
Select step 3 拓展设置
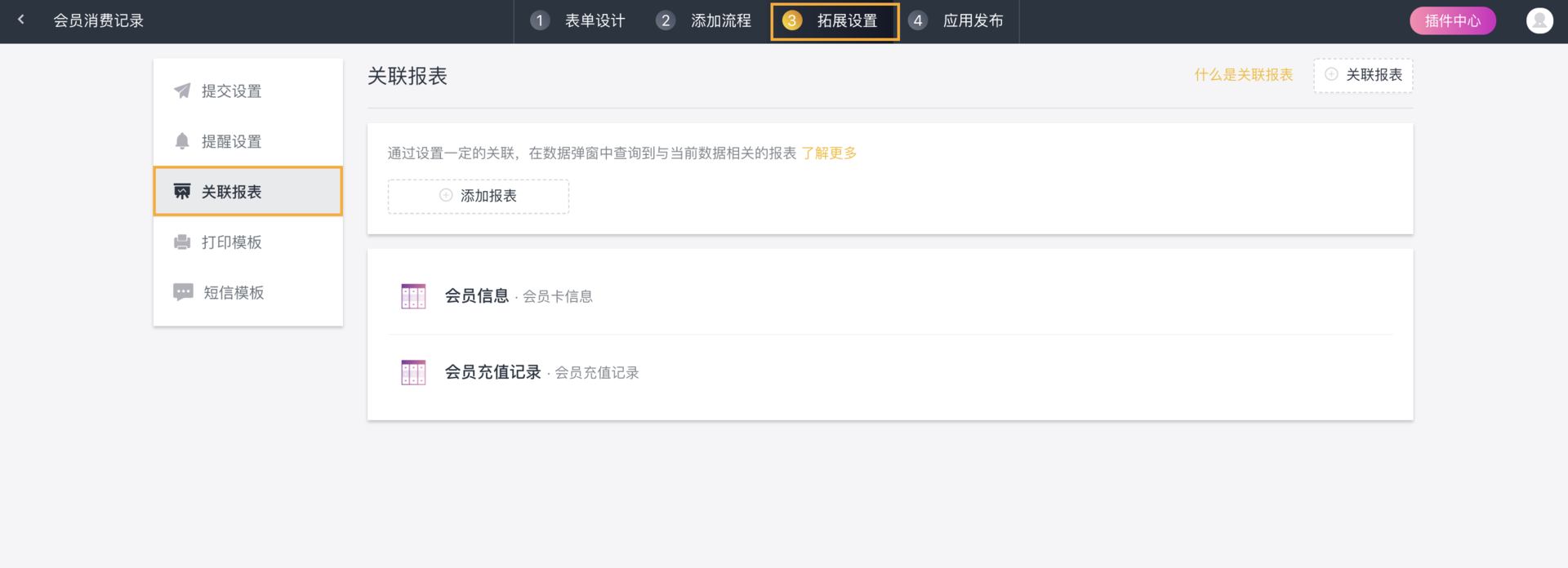(835, 21)
